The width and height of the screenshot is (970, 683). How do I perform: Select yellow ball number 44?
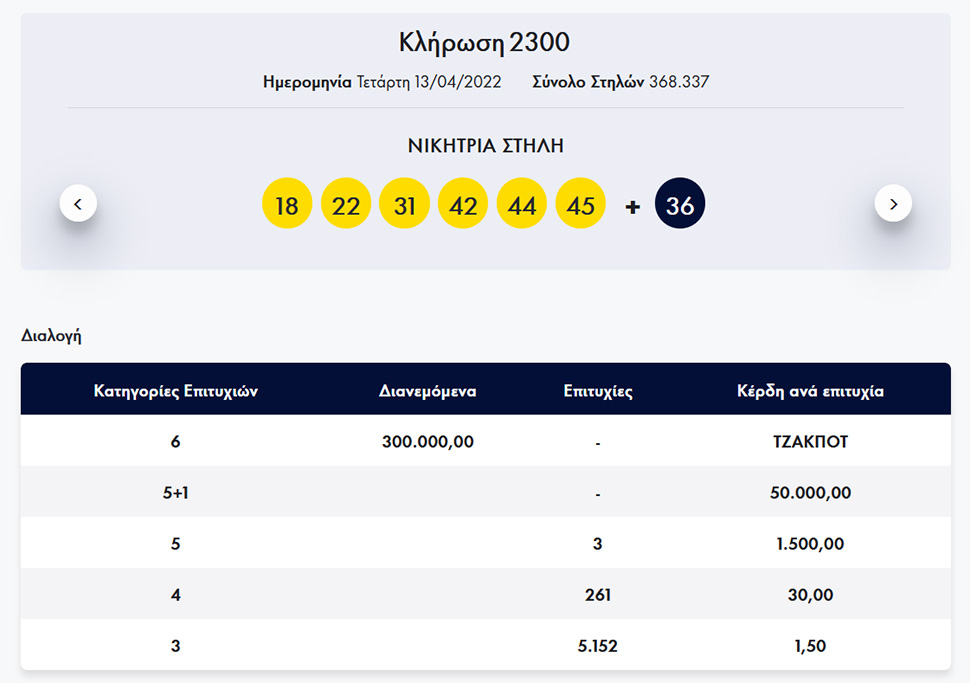[x=522, y=204]
